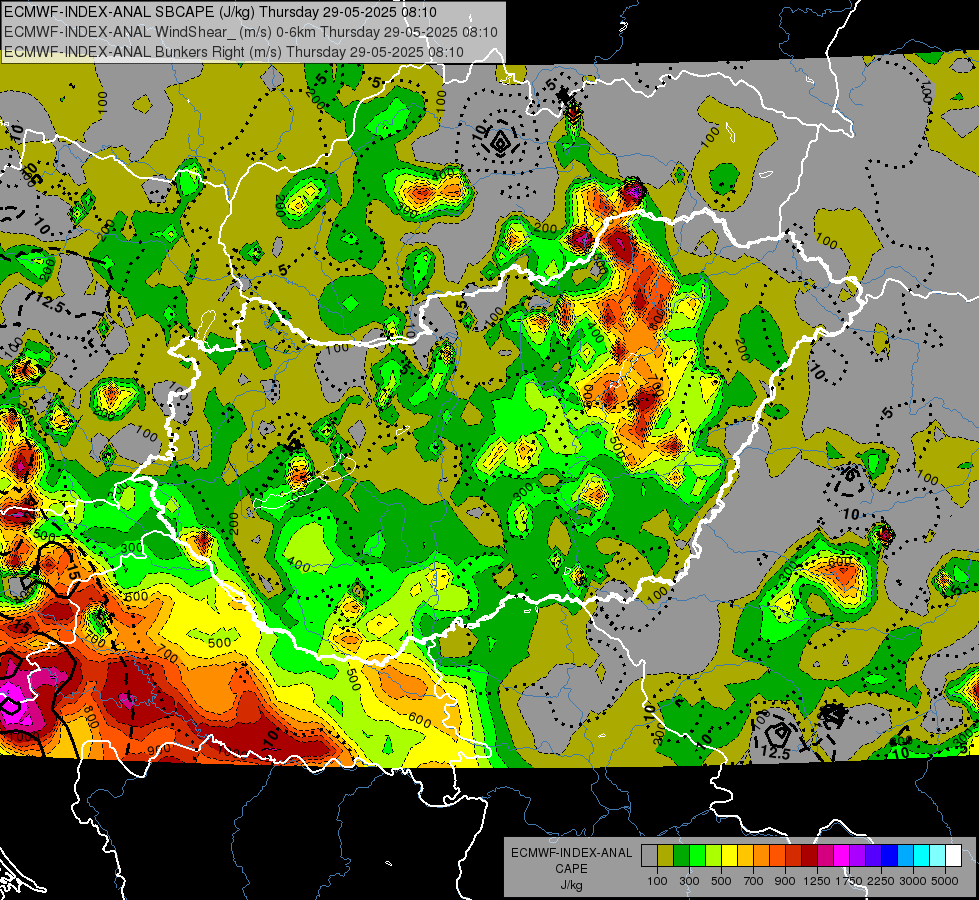Select the pure yellow legend swatch
This screenshot has width=979, height=900.
729,856
